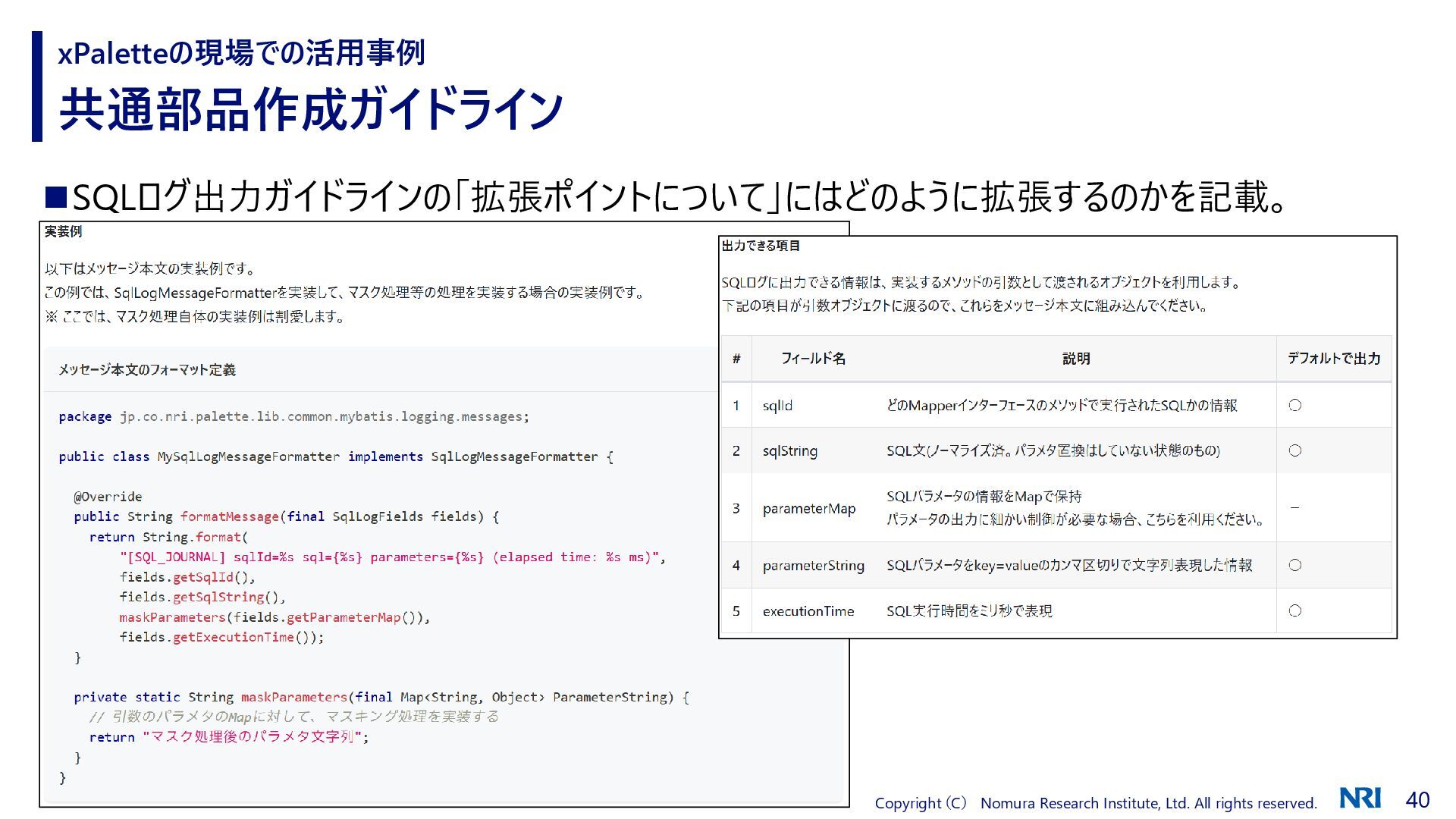Click the メッセージ本文のフォーマット定義 code block header
This screenshot has width=1456, height=819.
pos(147,370)
